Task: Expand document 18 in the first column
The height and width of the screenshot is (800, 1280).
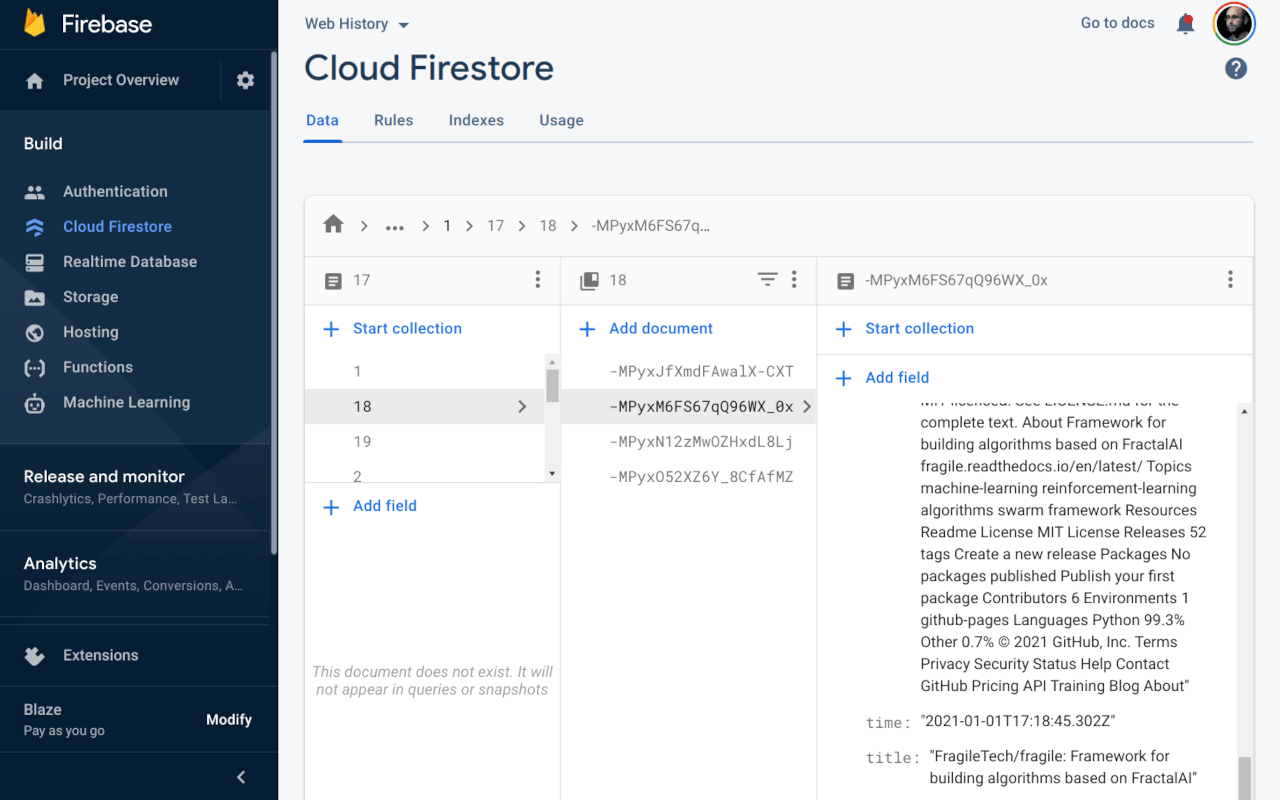Action: point(521,406)
